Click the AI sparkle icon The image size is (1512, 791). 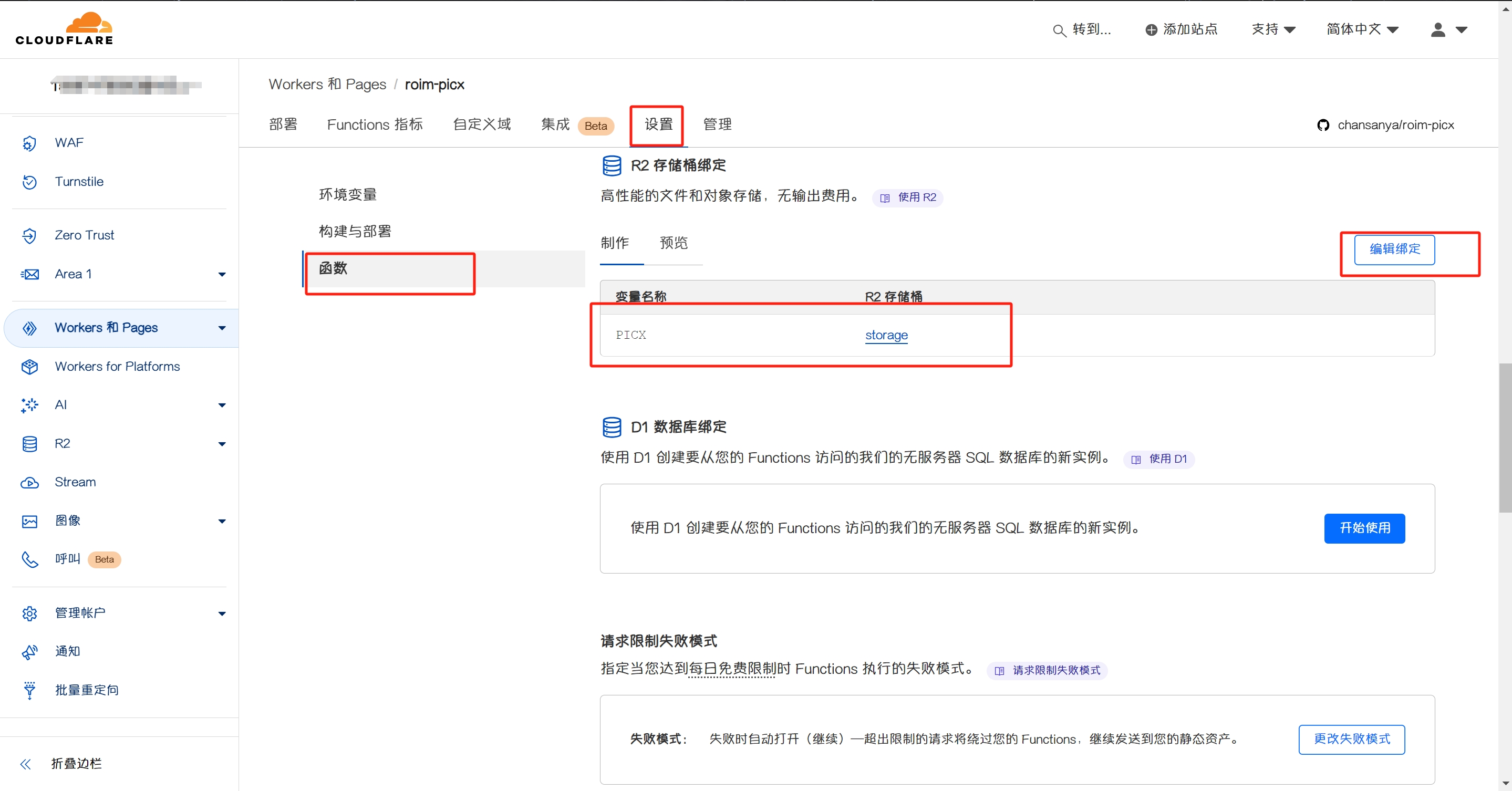click(29, 405)
